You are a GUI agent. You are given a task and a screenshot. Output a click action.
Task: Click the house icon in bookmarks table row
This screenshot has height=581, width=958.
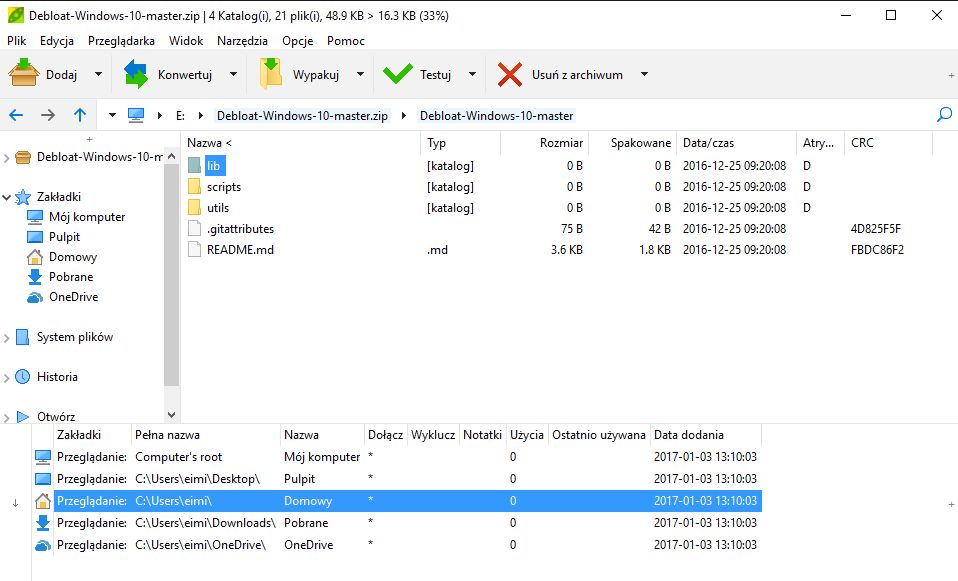(x=43, y=501)
